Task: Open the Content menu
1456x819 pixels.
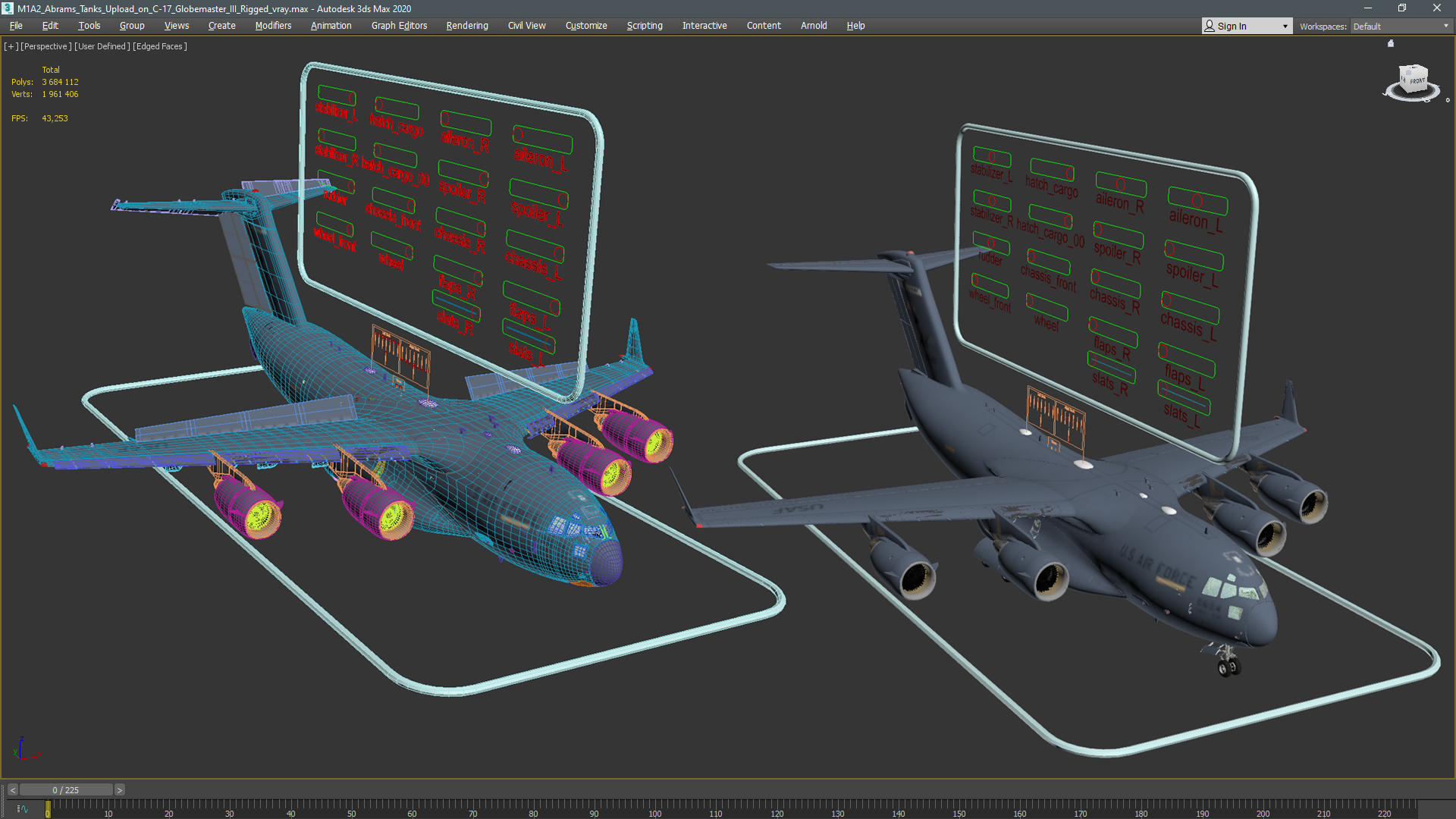Action: coord(764,26)
